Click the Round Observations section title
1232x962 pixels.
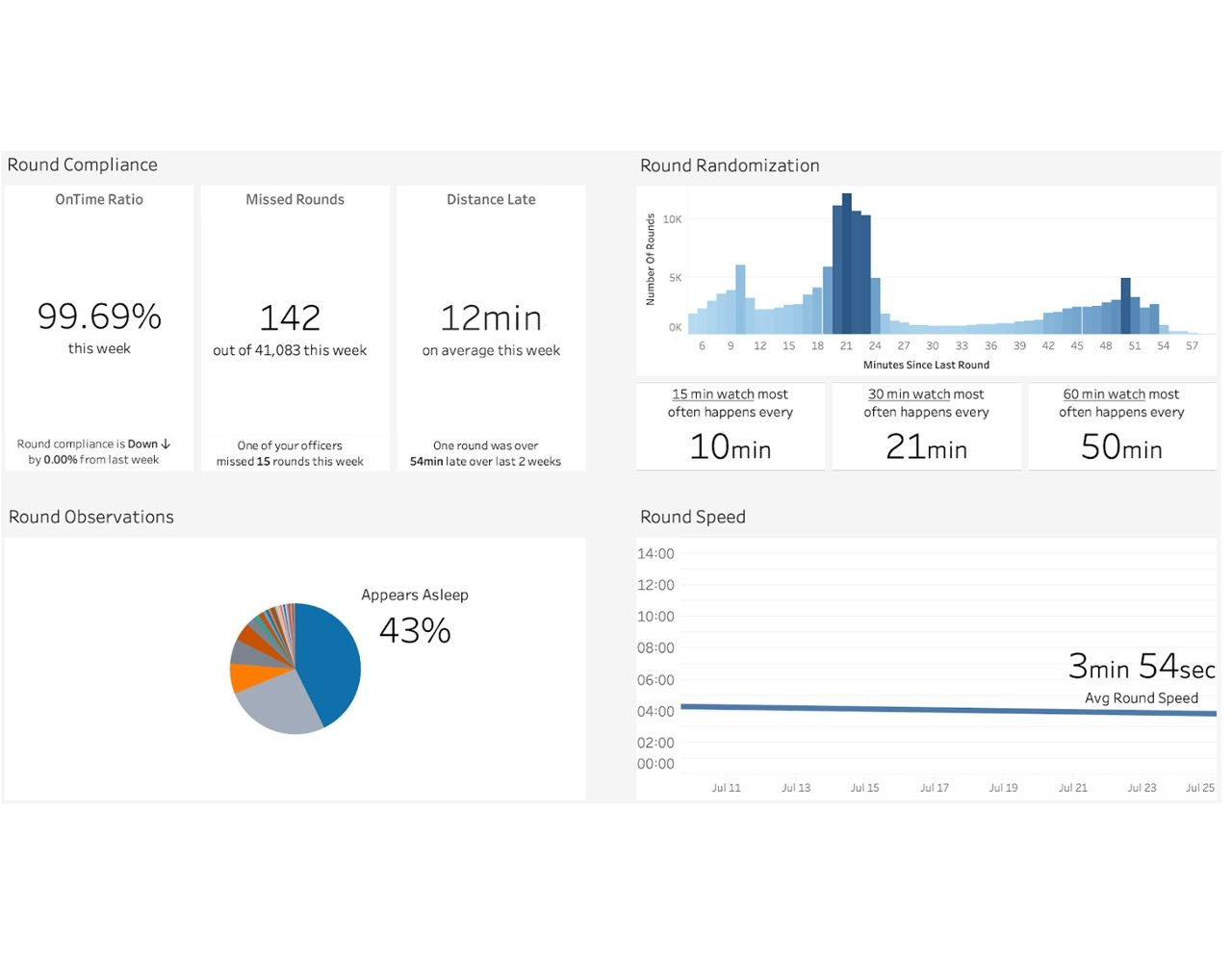[x=91, y=518]
